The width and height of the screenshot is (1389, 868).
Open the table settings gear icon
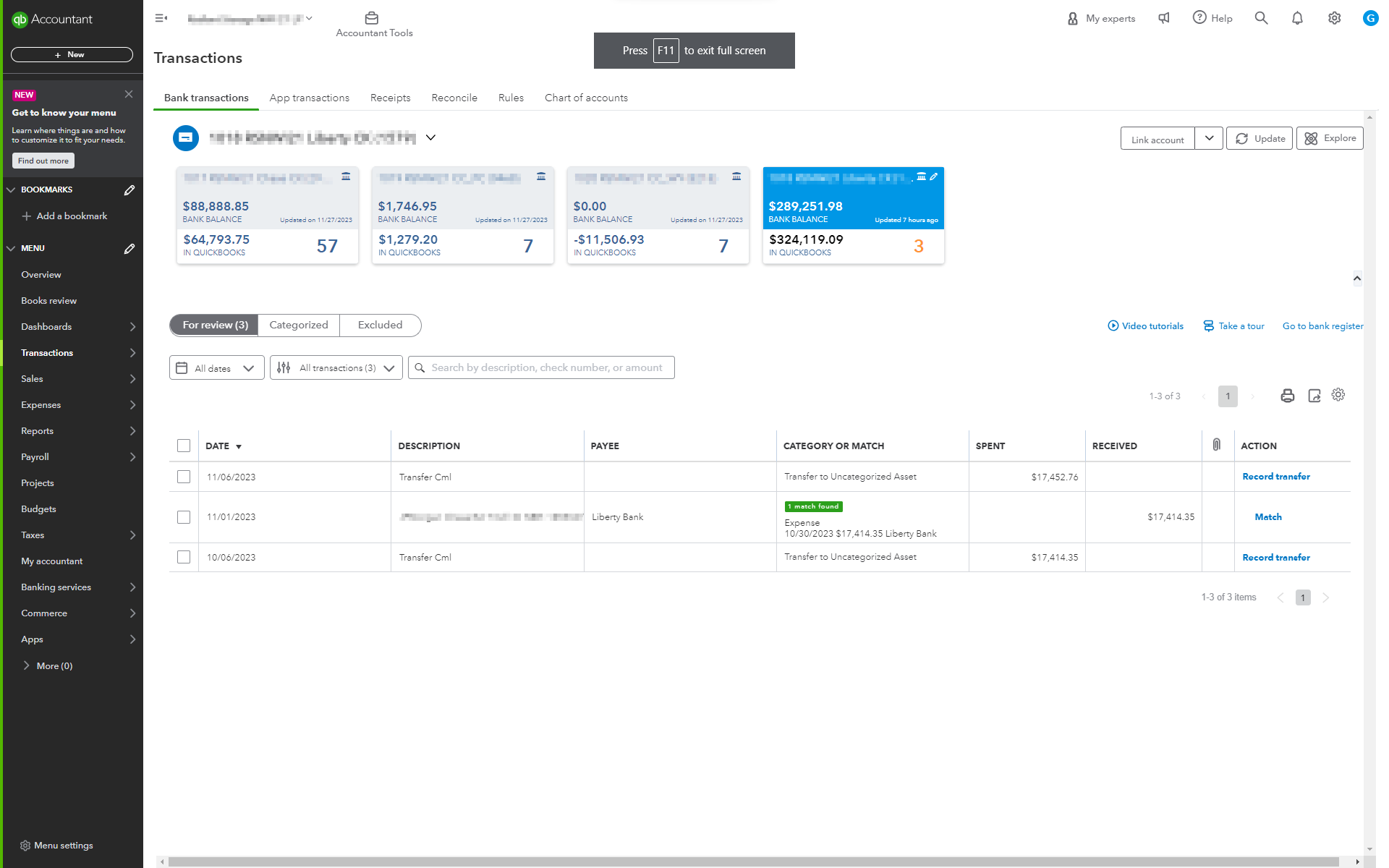pos(1338,395)
